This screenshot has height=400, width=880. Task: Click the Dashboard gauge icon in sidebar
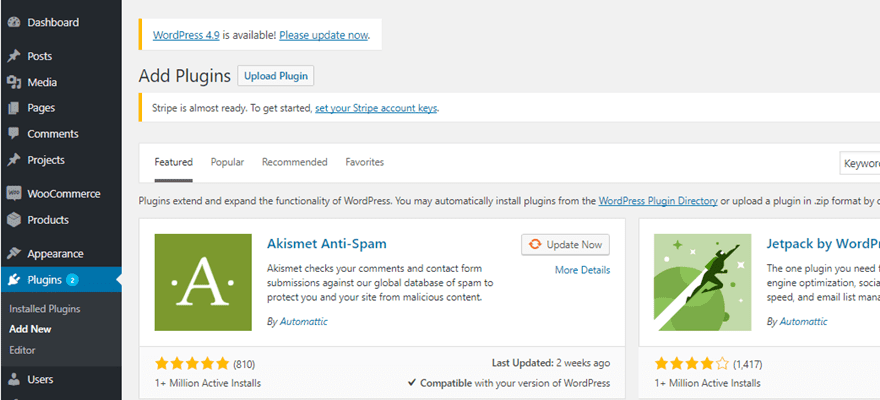14,22
